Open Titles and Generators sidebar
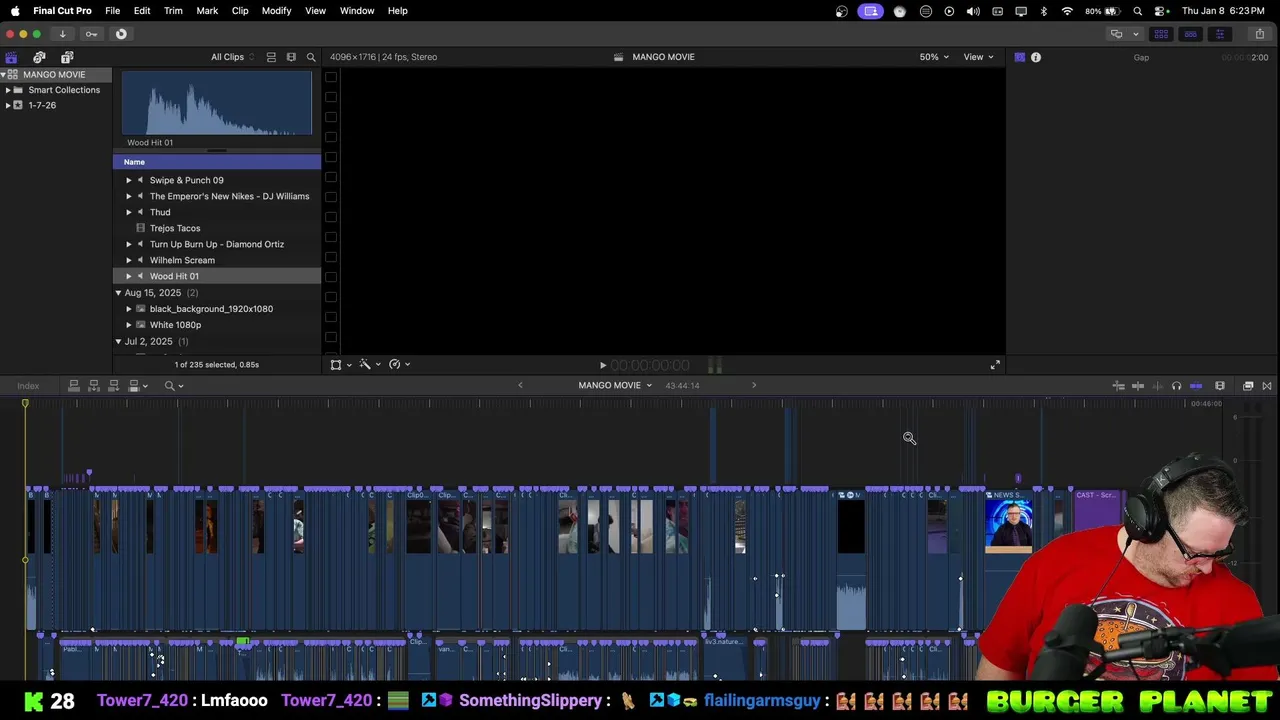The height and width of the screenshot is (720, 1280). [67, 57]
